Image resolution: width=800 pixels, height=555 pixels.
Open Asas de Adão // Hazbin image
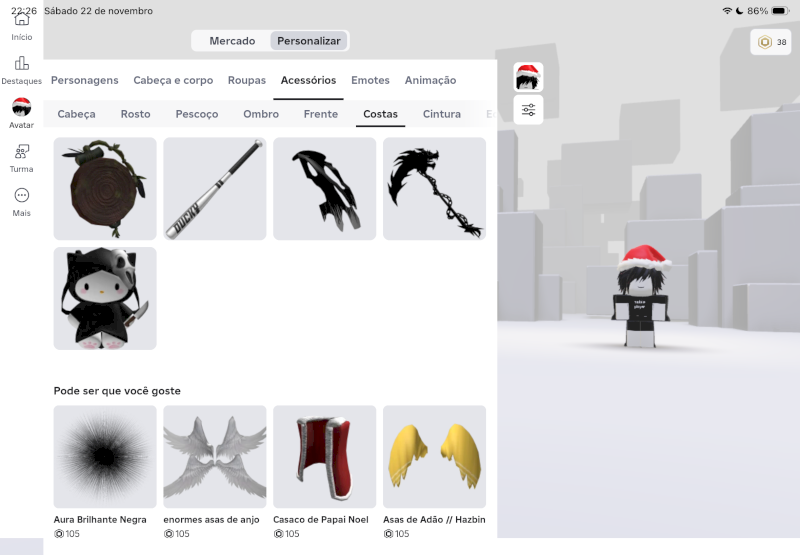pos(435,457)
